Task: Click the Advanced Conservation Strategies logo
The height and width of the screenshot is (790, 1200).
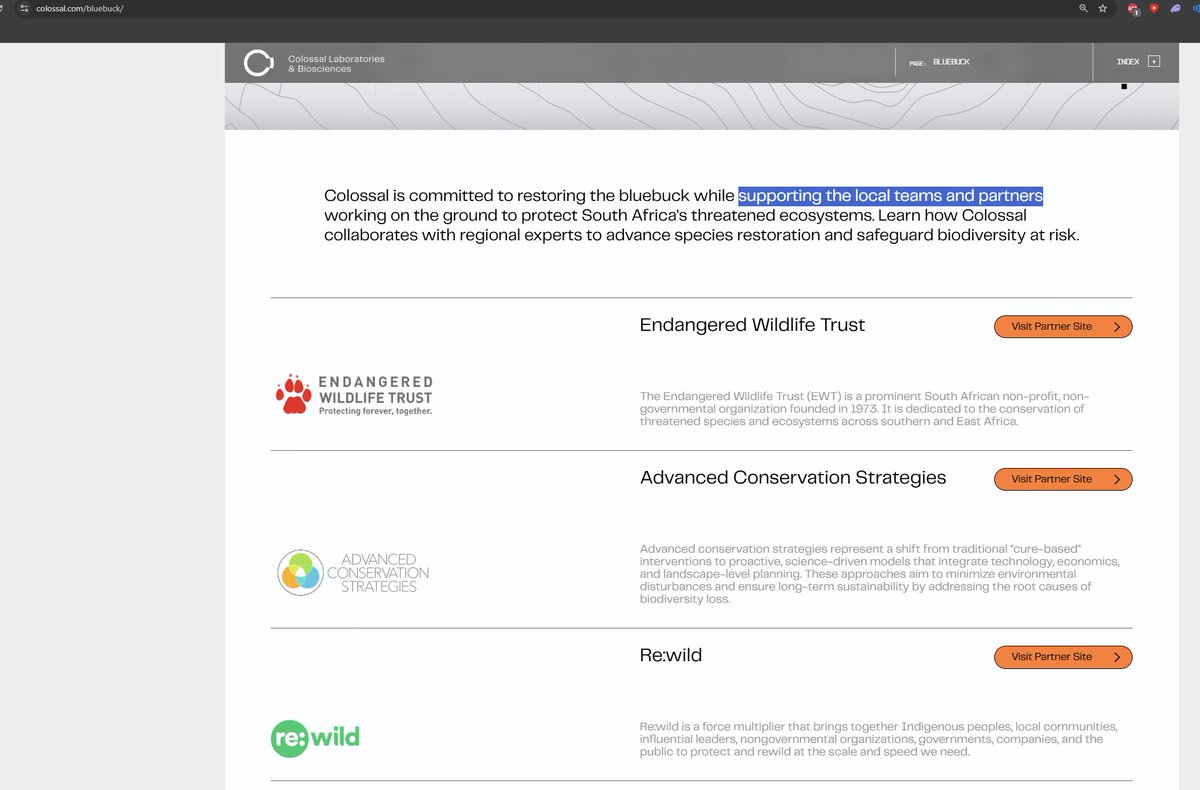Action: pos(353,573)
